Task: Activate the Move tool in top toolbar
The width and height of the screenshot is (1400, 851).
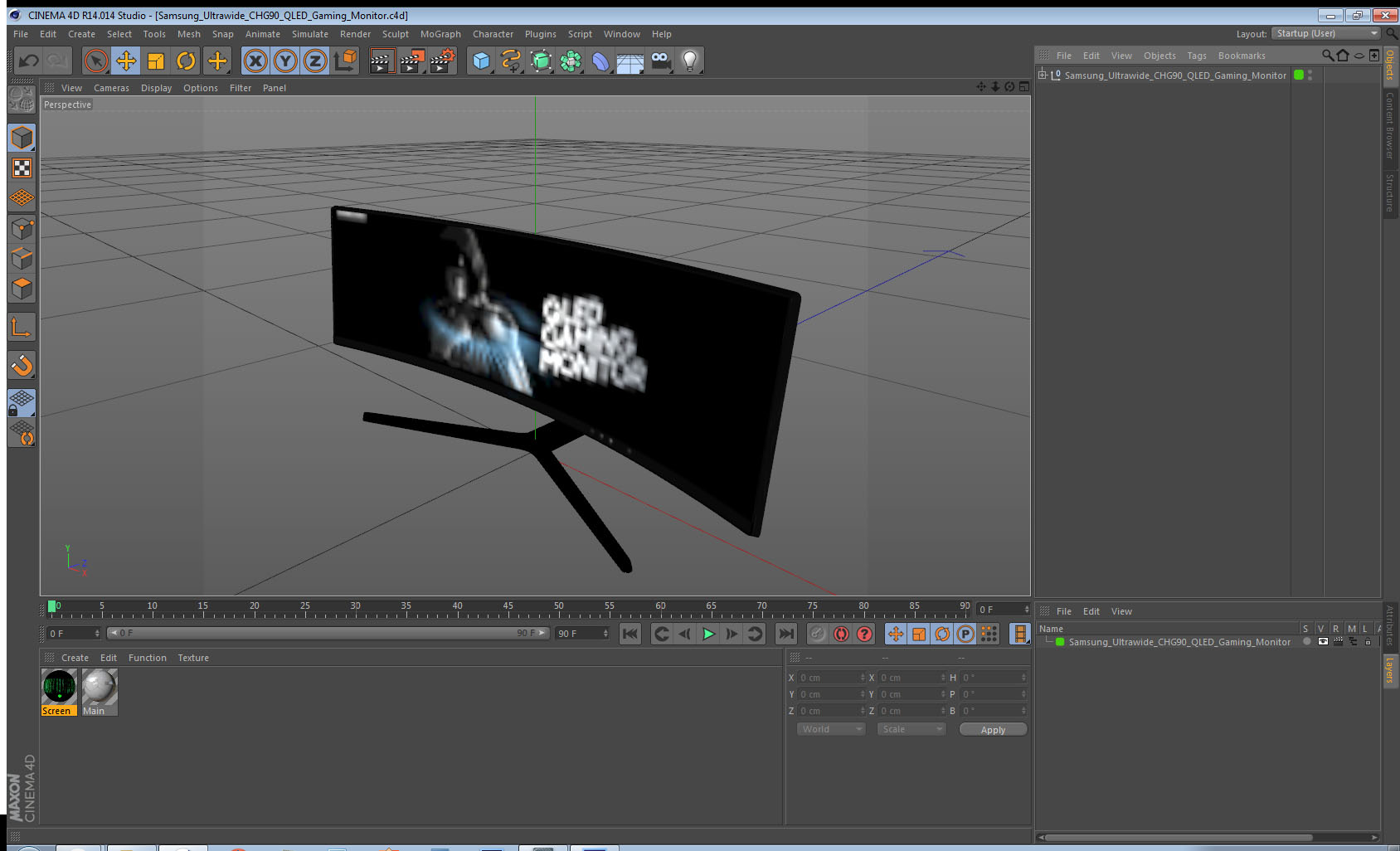Action: (x=126, y=61)
